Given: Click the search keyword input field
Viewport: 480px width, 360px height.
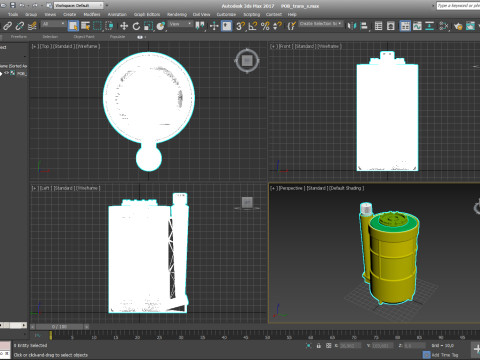Looking at the screenshot, I should tap(458, 6).
